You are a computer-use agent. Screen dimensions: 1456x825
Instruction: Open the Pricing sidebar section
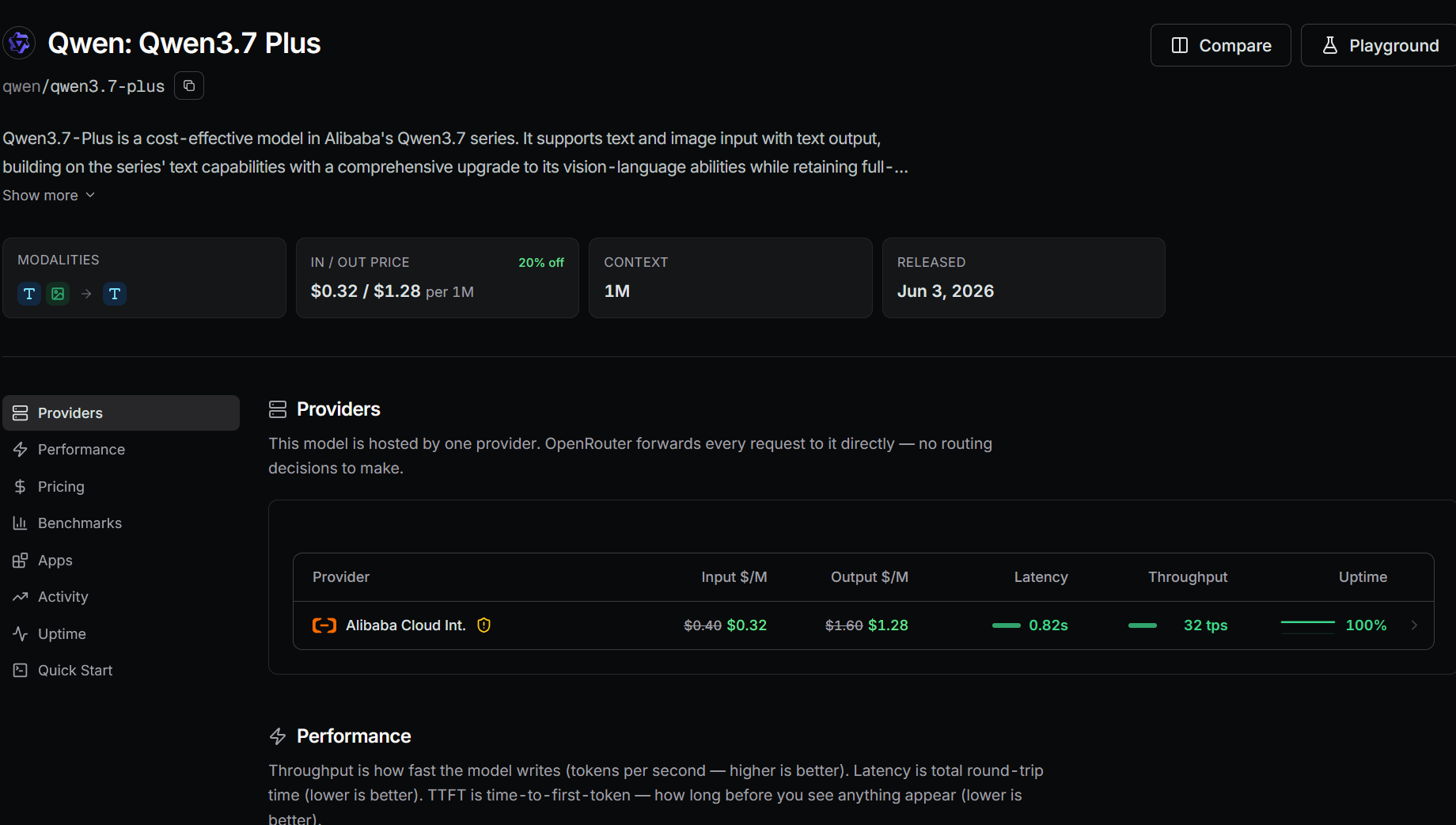tap(121, 486)
